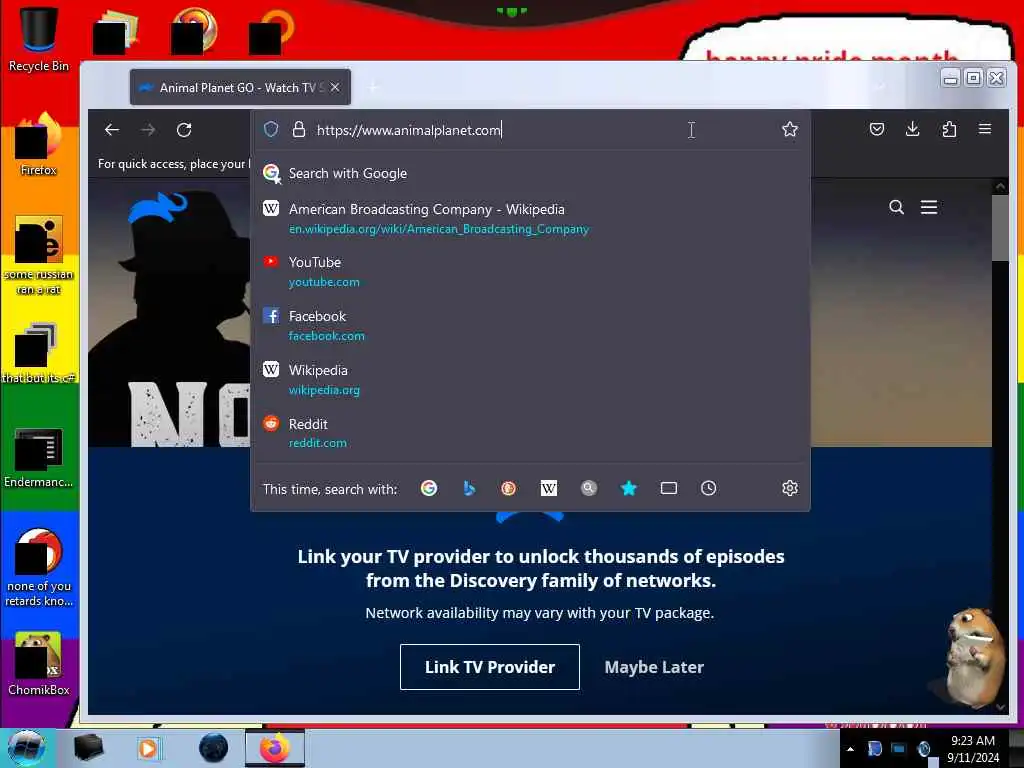Pick the YouTube suggestion

[x=530, y=271]
